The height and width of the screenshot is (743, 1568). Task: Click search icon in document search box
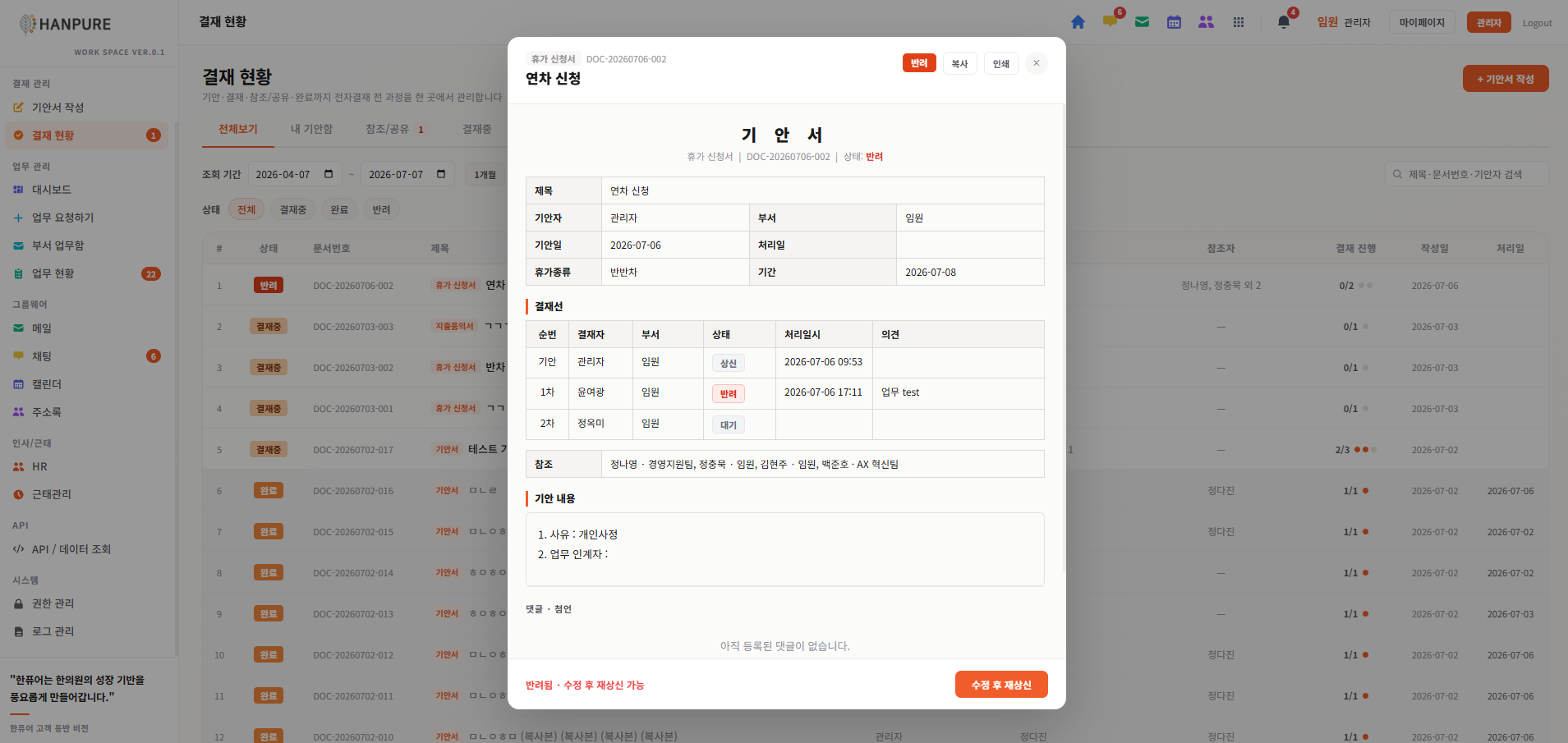pos(1397,174)
